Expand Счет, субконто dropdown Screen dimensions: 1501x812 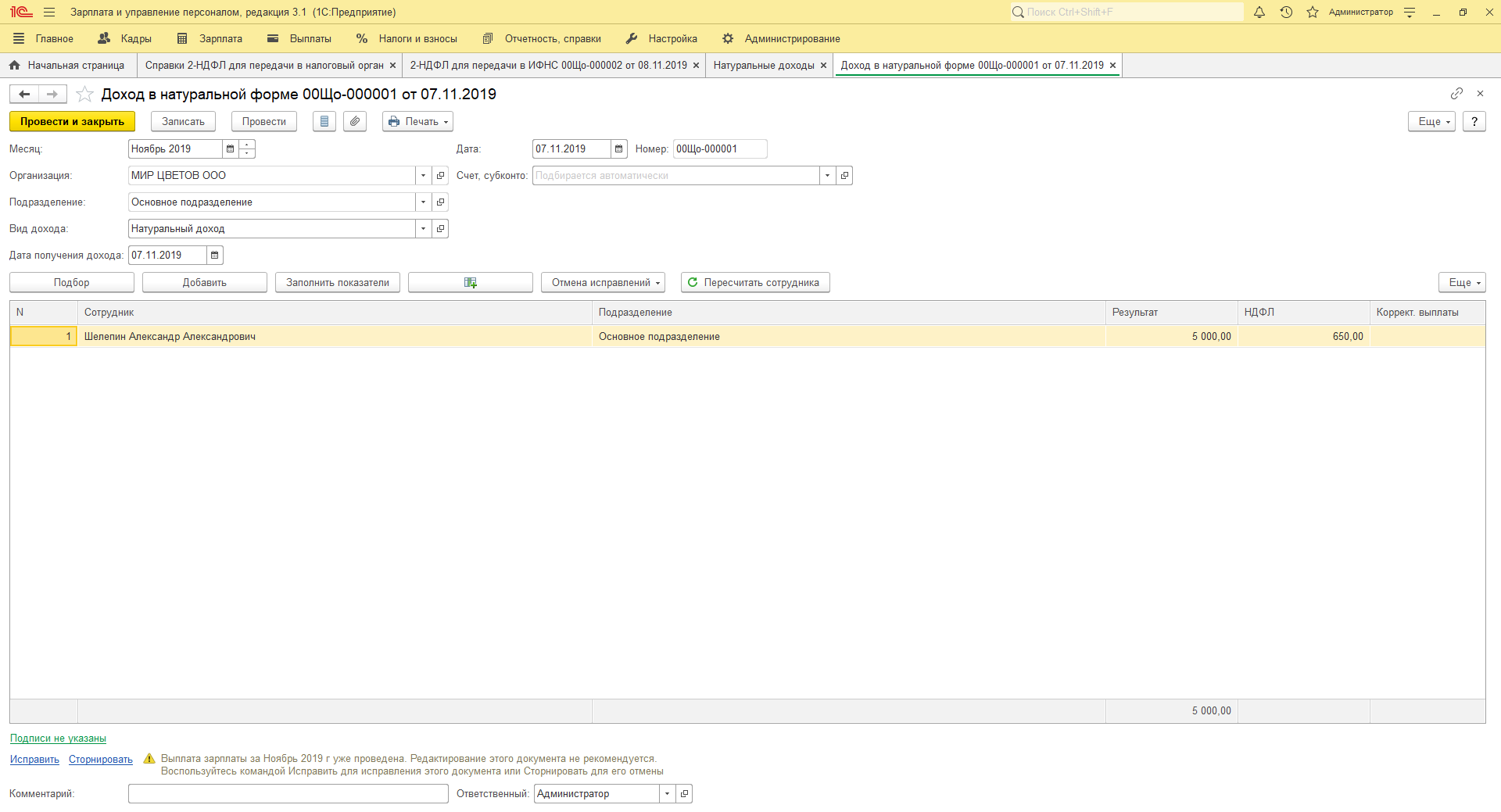pyautogui.click(x=827, y=175)
